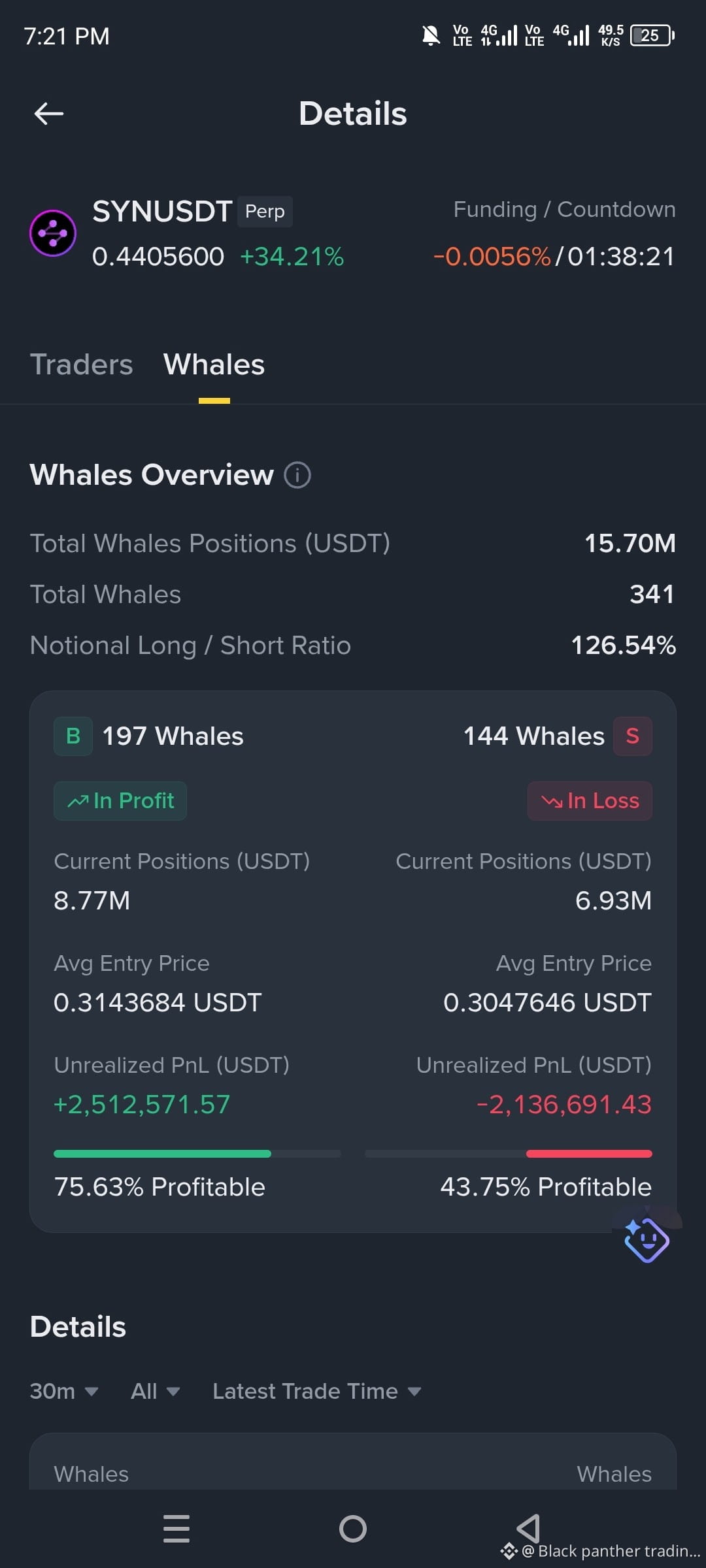This screenshot has width=706, height=1568.
Task: Tap the red S sell badge
Action: (x=632, y=736)
